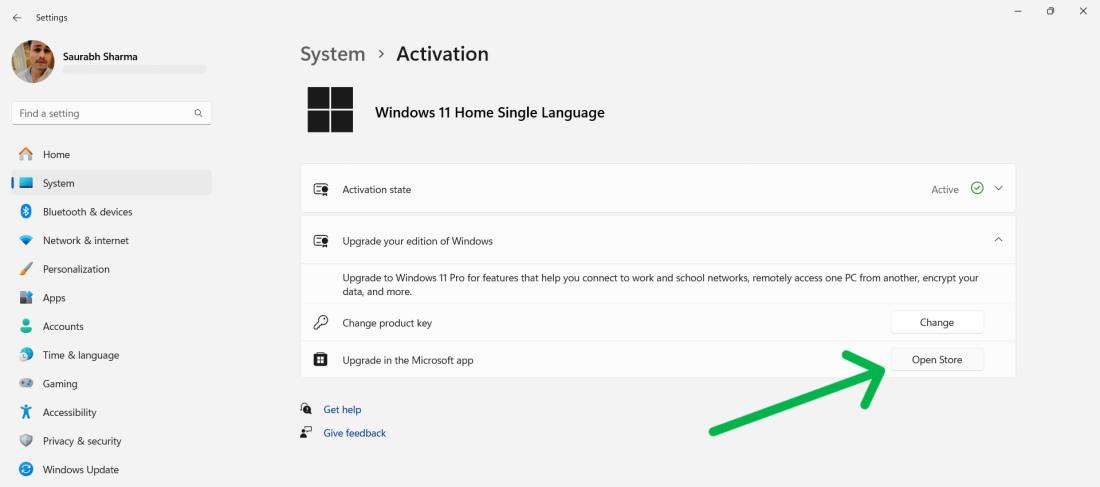Open Network & internet settings
The width and height of the screenshot is (1100, 487).
(85, 241)
